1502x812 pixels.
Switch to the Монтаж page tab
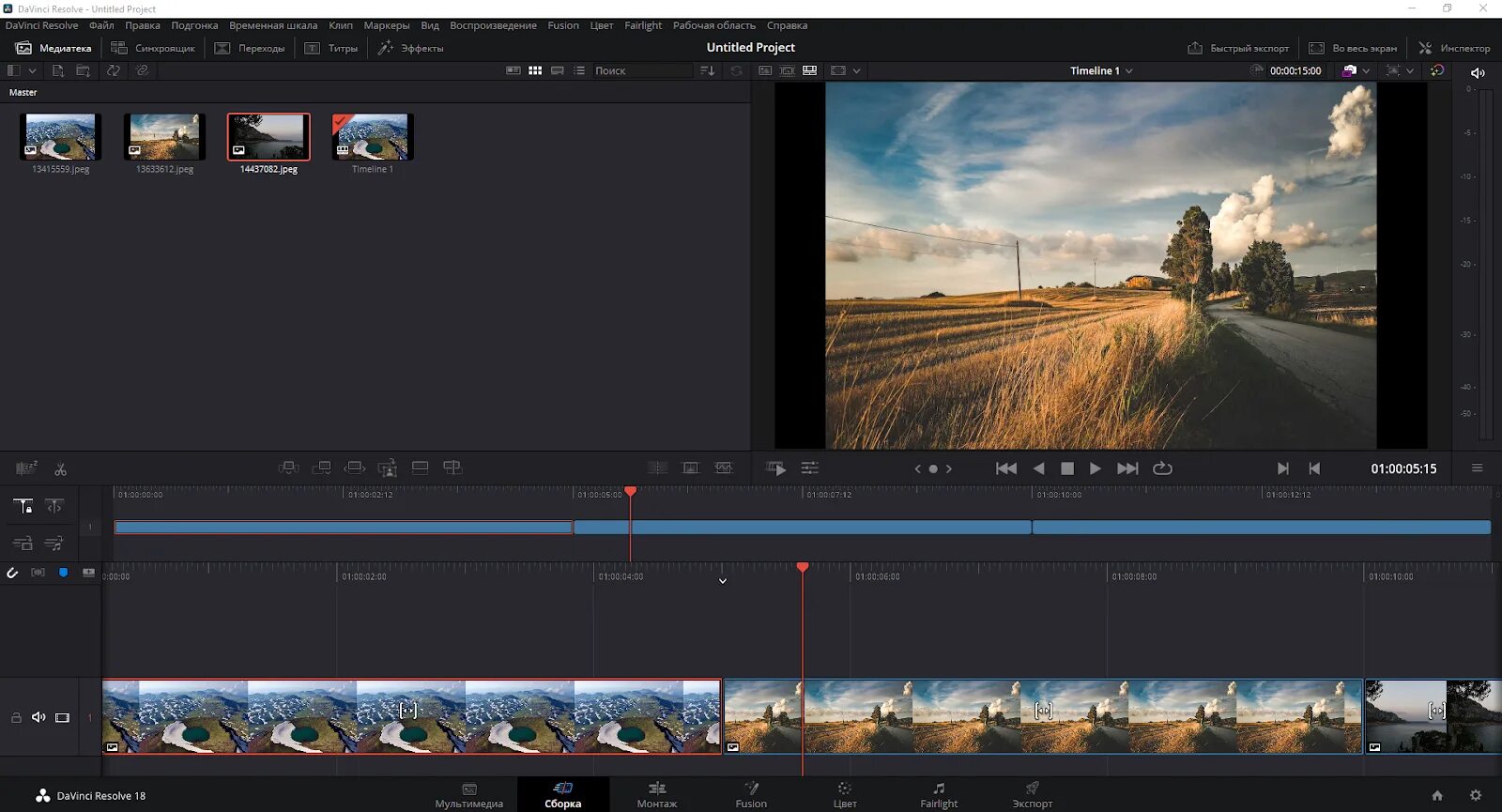[657, 794]
